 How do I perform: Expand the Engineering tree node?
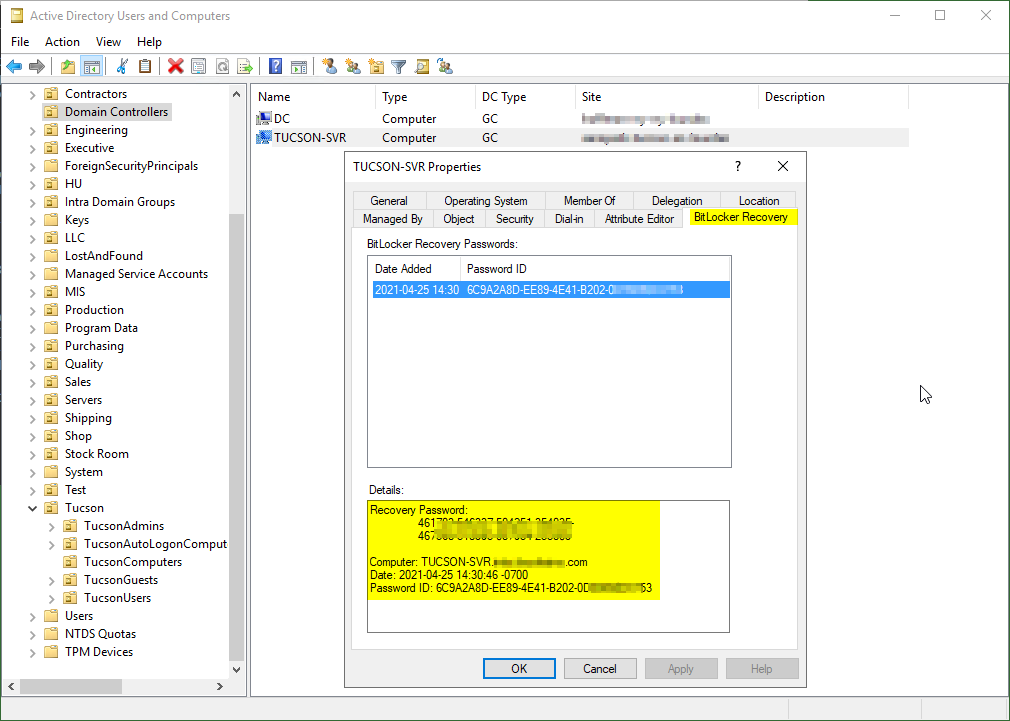point(32,130)
